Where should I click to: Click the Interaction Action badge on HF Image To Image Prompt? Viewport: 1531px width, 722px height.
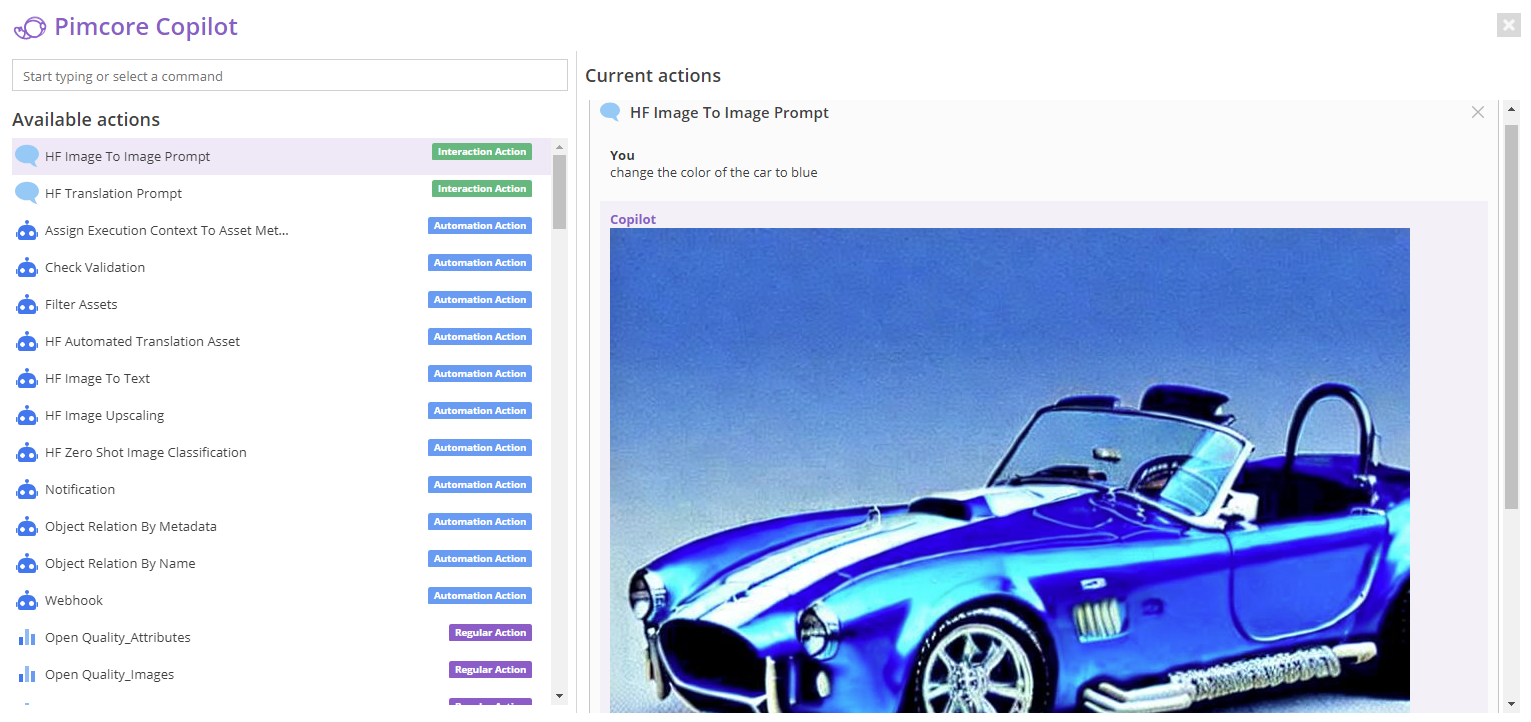click(481, 151)
